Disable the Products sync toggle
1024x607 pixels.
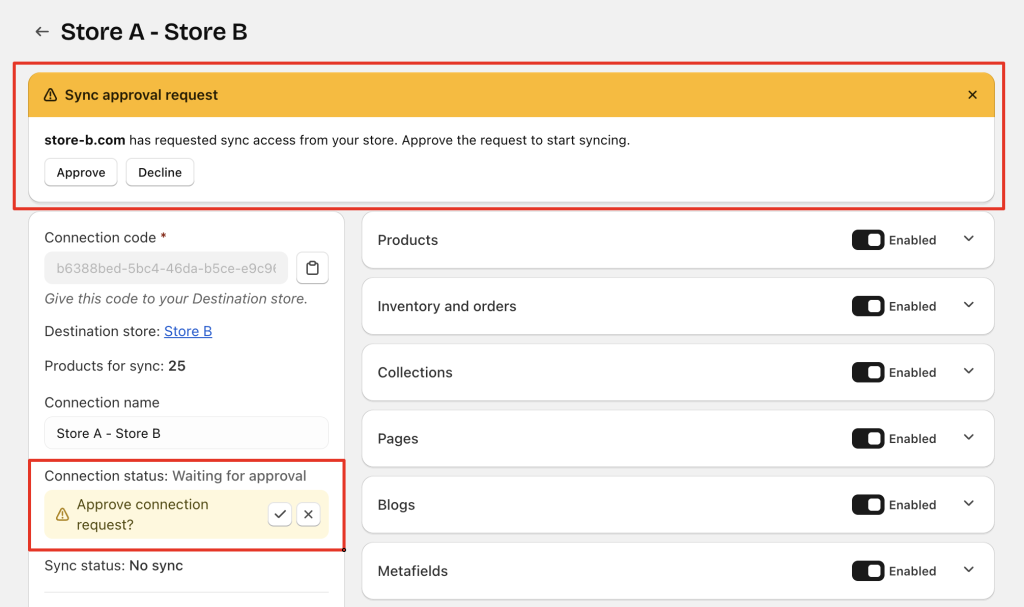coord(867,240)
